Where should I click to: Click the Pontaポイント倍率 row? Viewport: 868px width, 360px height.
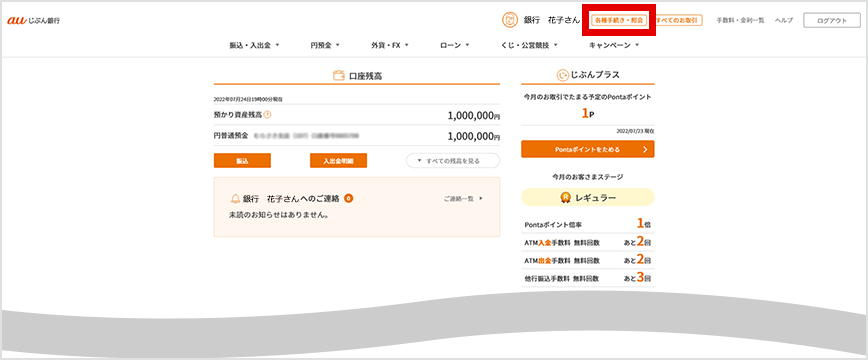[587, 224]
